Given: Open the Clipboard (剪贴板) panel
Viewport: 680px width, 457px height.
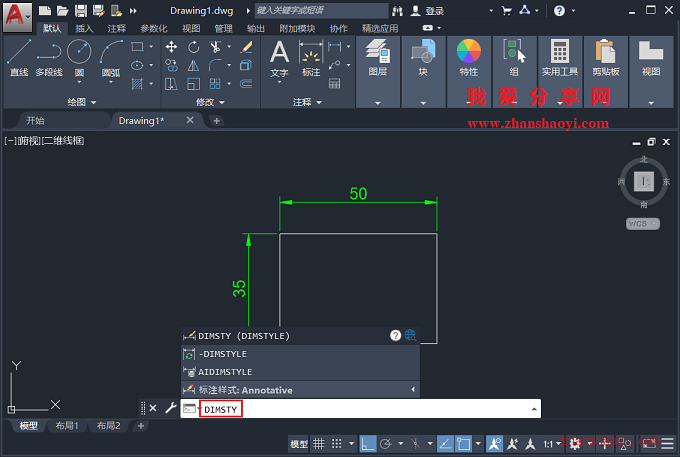Looking at the screenshot, I should tap(605, 72).
